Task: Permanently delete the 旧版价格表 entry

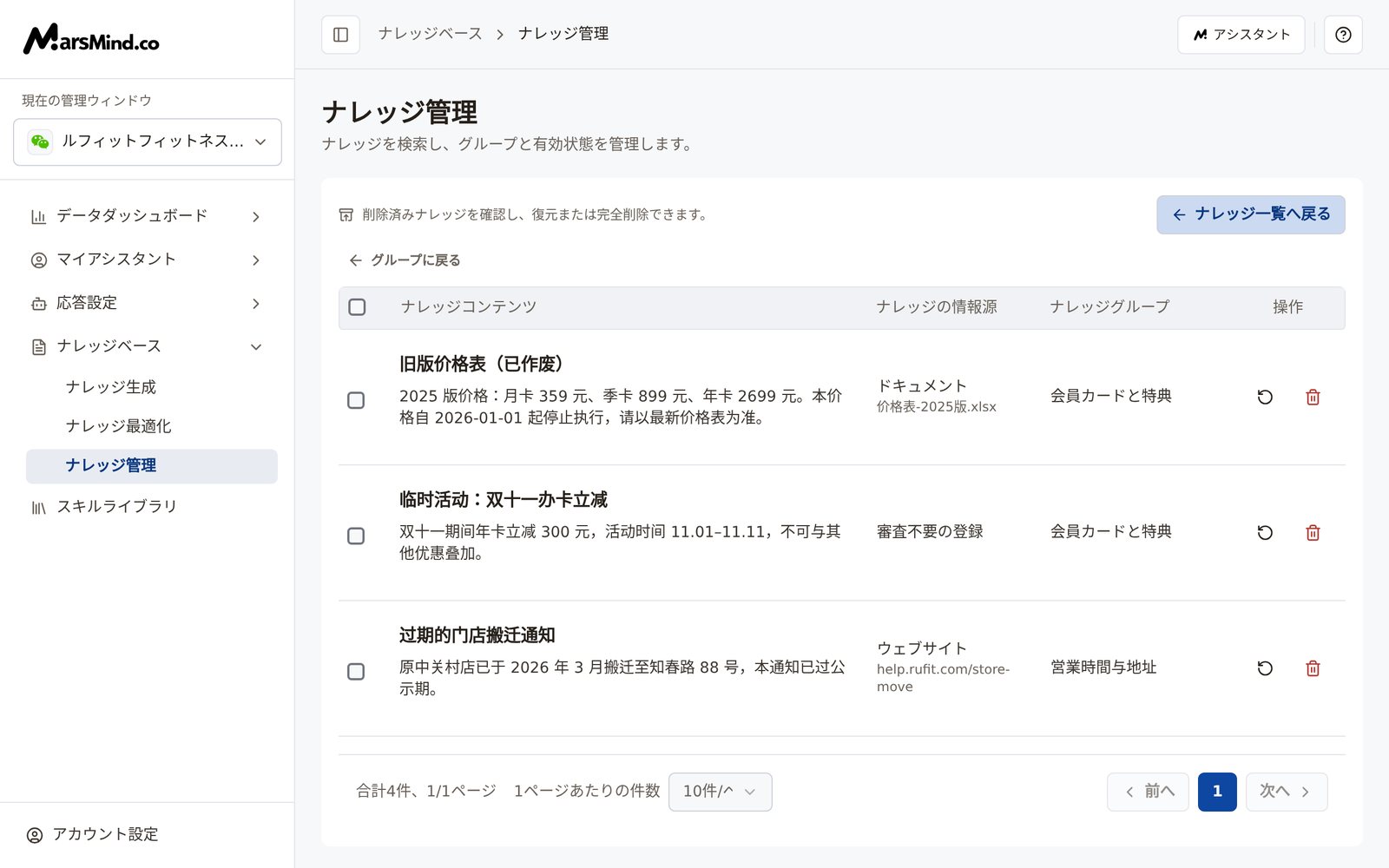Action: [1313, 397]
